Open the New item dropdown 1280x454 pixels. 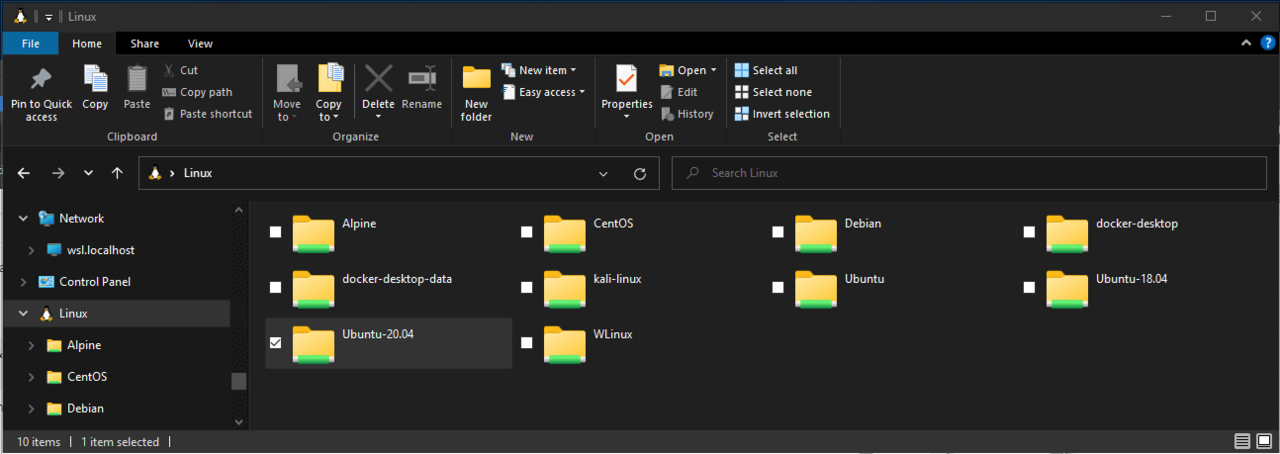coord(539,70)
